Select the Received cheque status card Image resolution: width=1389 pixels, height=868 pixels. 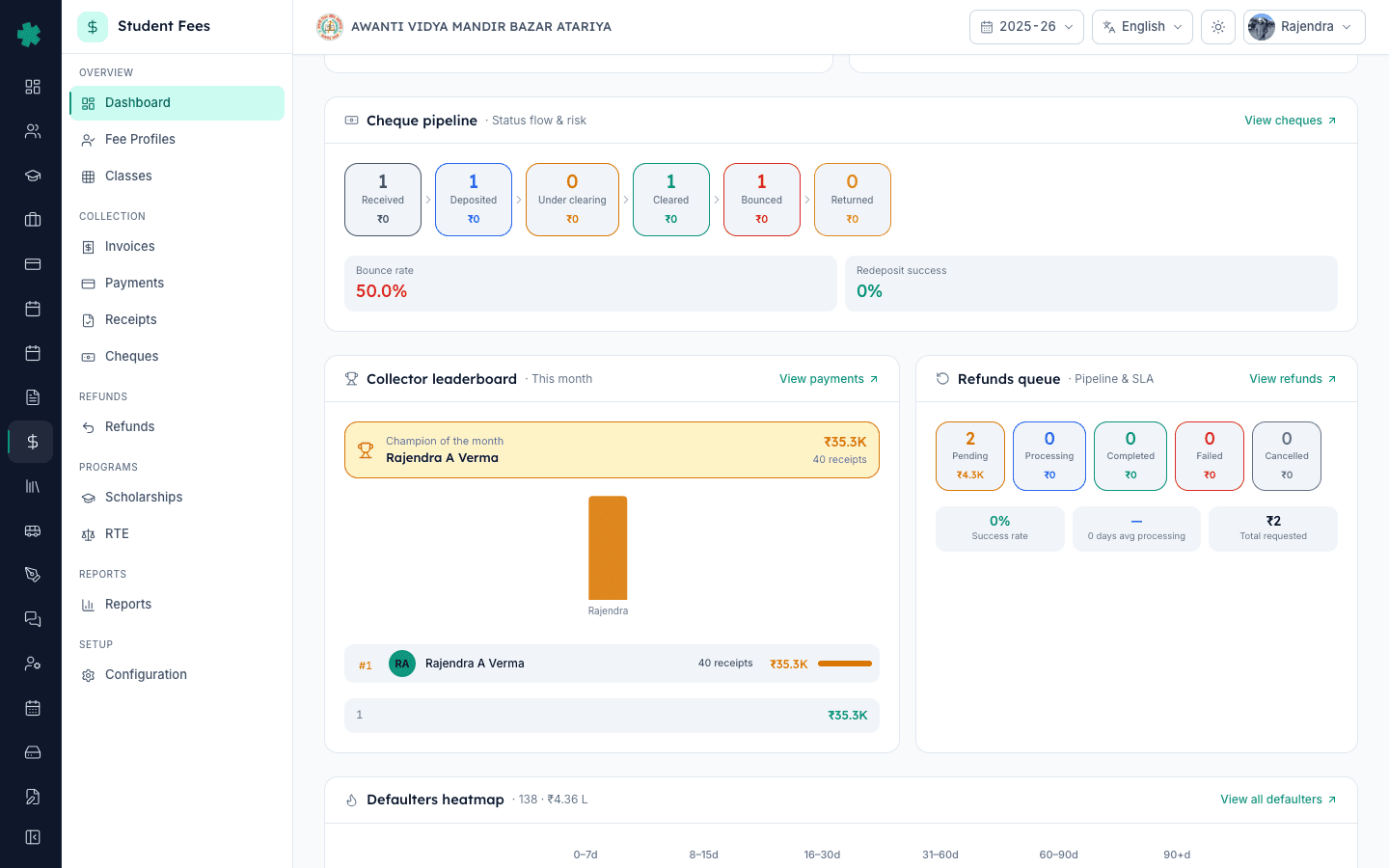pyautogui.click(x=383, y=200)
